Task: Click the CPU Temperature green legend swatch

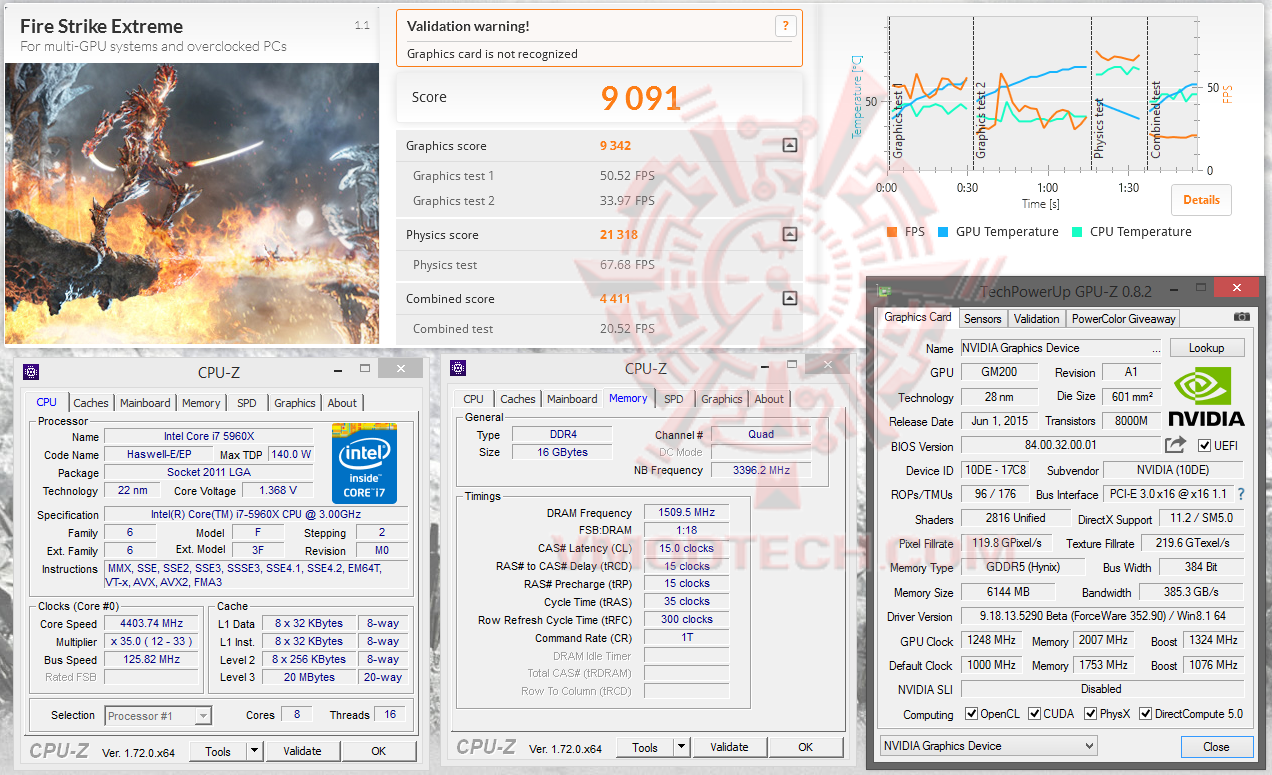Action: click(x=1077, y=232)
